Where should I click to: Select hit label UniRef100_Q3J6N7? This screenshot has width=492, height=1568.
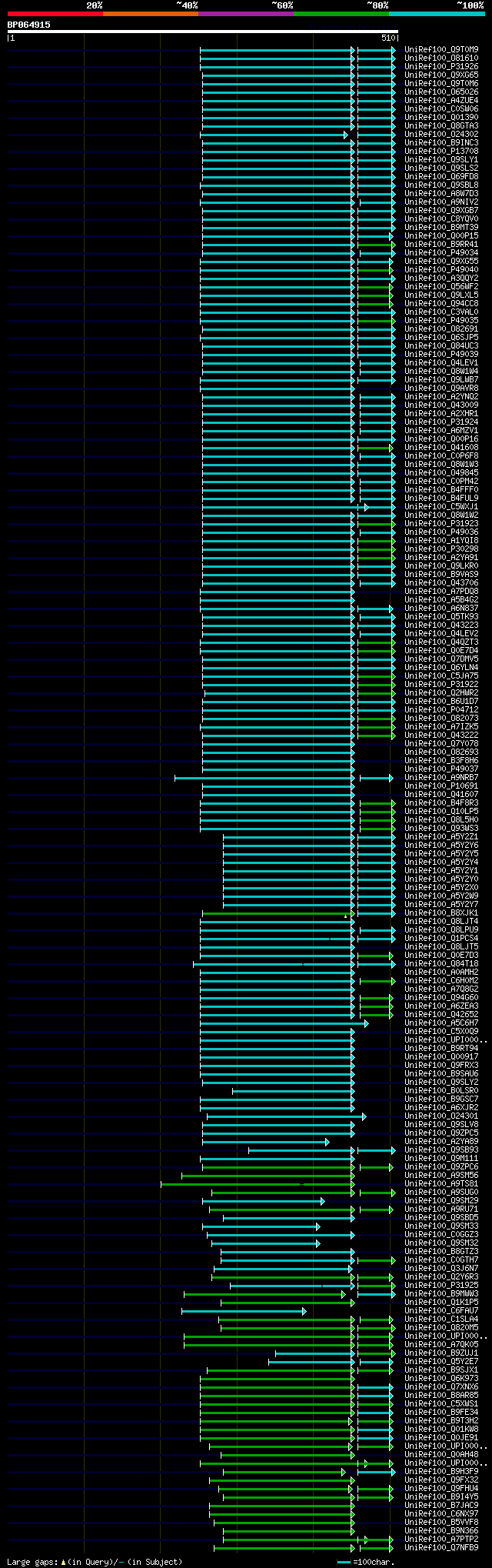441,1268
